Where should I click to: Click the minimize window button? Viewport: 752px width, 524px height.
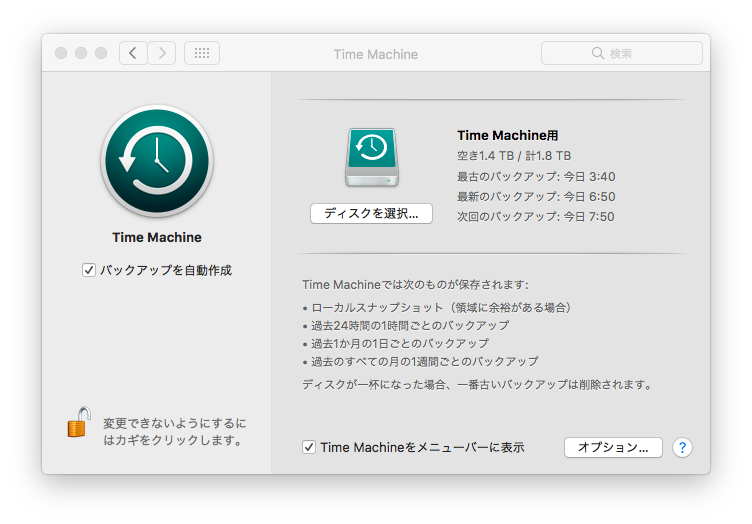81,53
